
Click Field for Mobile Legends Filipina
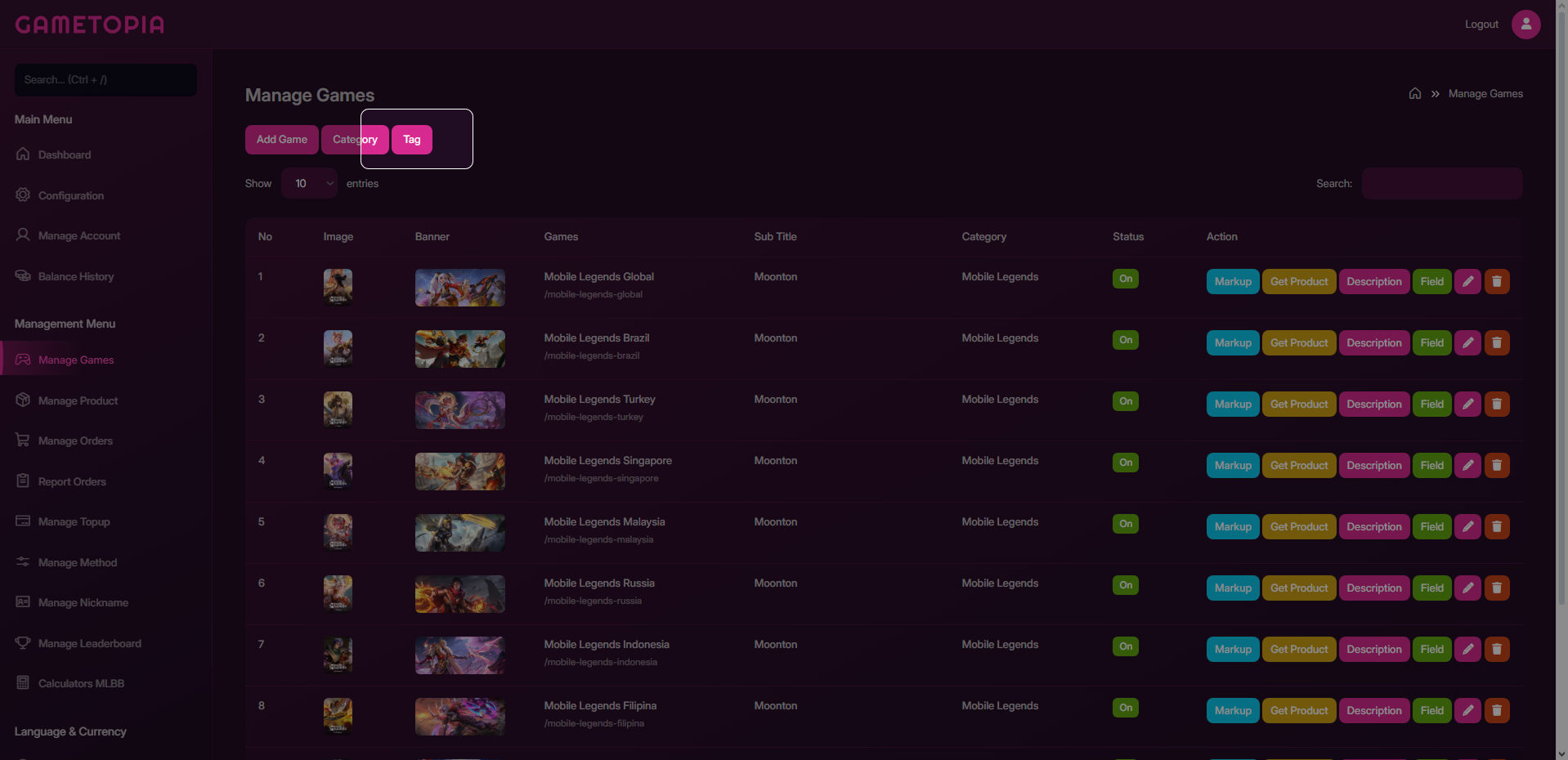click(x=1432, y=710)
